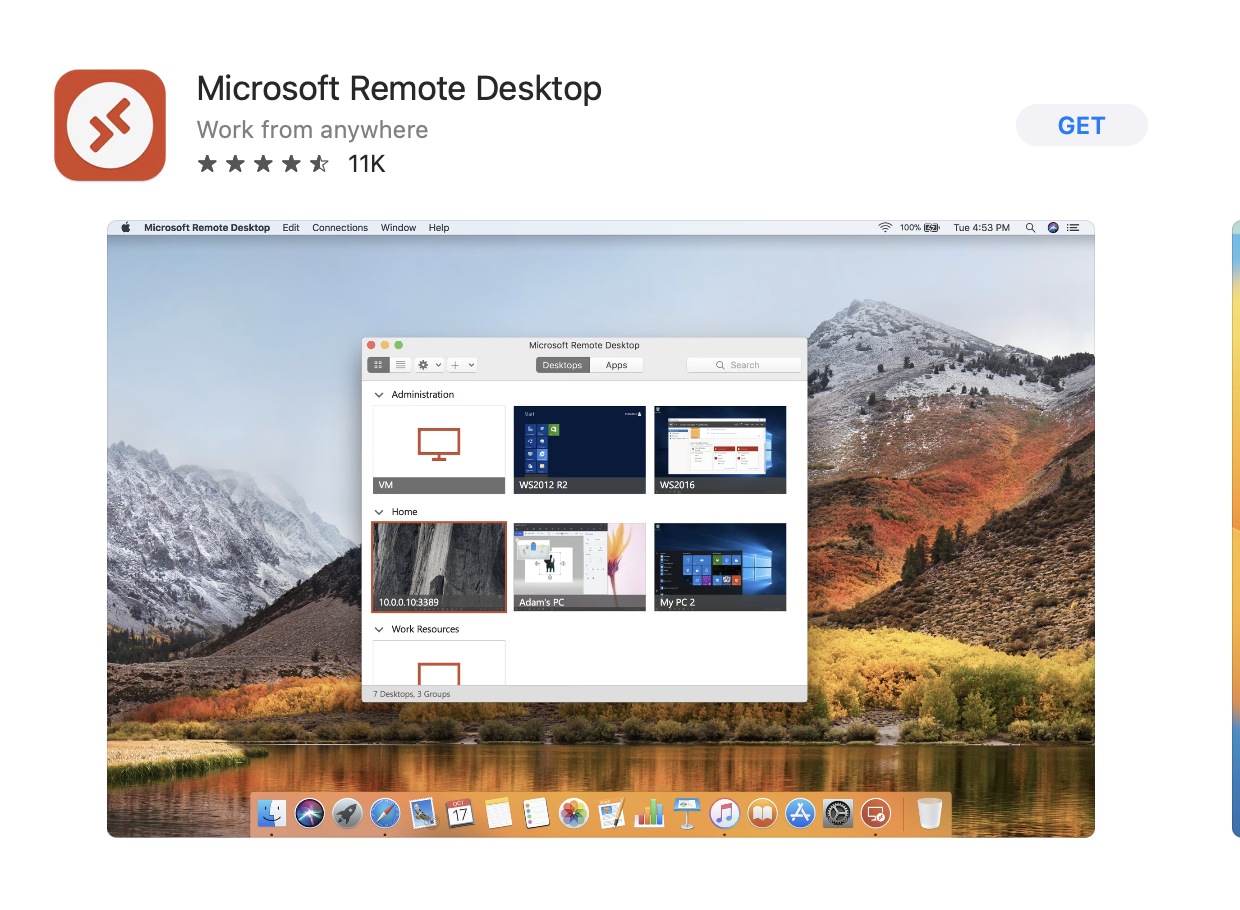Open Finder from the Dock
Viewport: 1240px width, 910px height.
[x=272, y=812]
